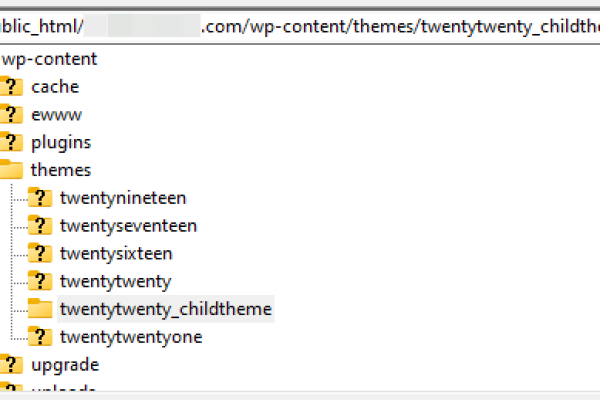Click the ewww folder's question-mark icon

pos(11,114)
